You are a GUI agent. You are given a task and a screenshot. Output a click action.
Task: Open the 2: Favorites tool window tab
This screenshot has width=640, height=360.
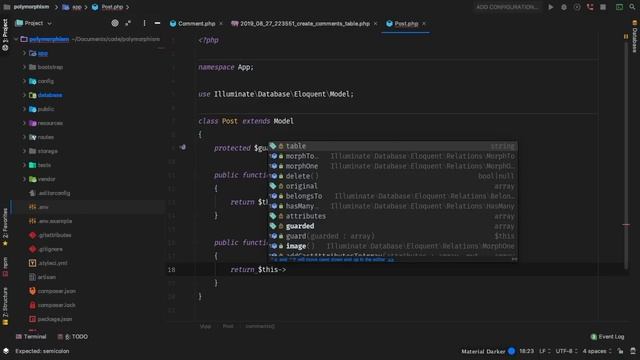pyautogui.click(x=5, y=227)
